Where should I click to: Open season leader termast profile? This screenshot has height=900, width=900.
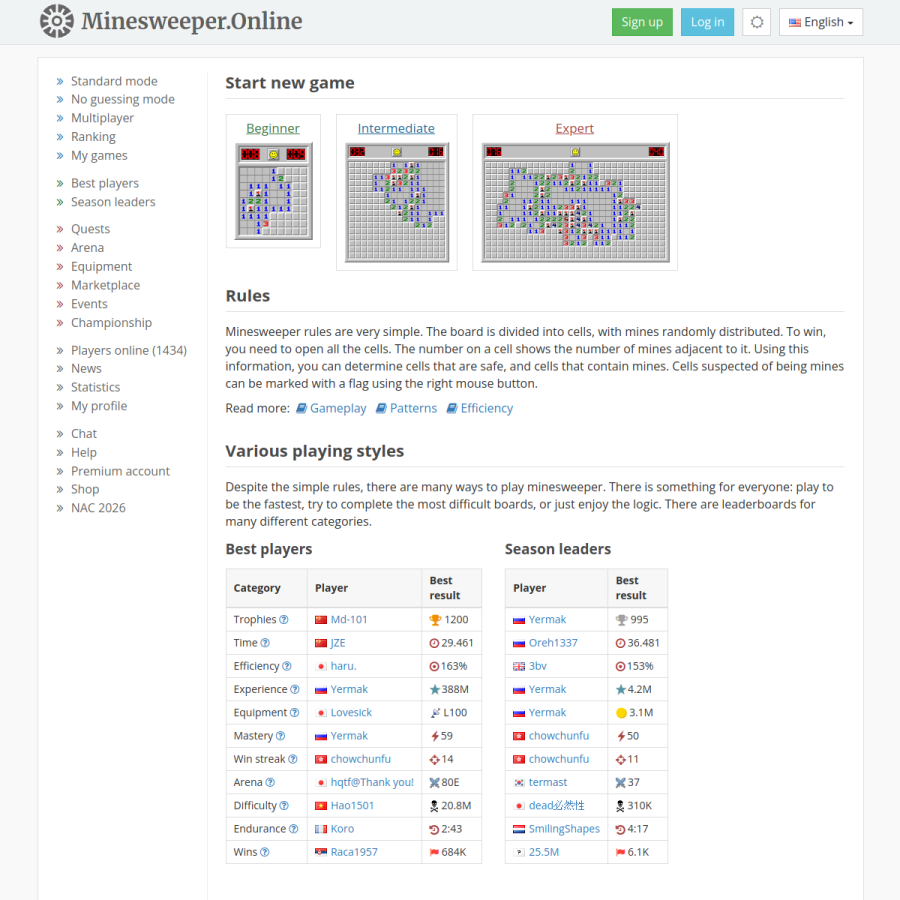click(548, 782)
